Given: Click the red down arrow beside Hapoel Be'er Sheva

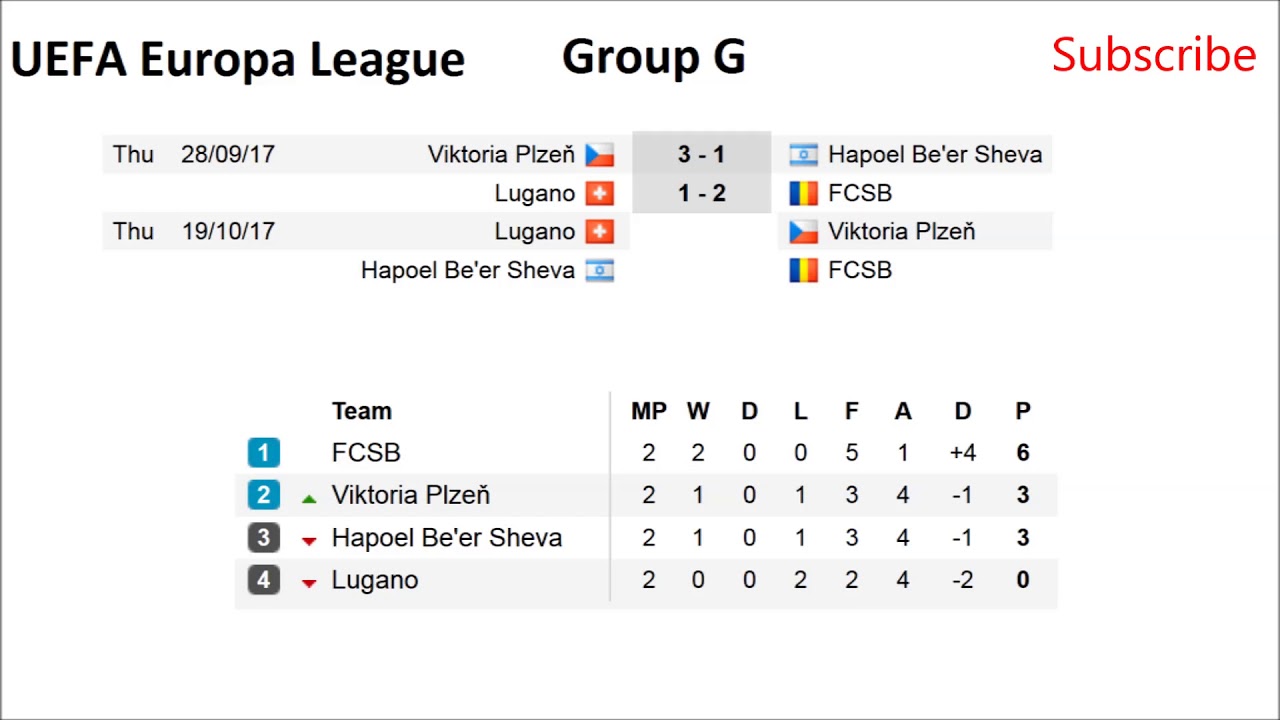Looking at the screenshot, I should point(309,541).
